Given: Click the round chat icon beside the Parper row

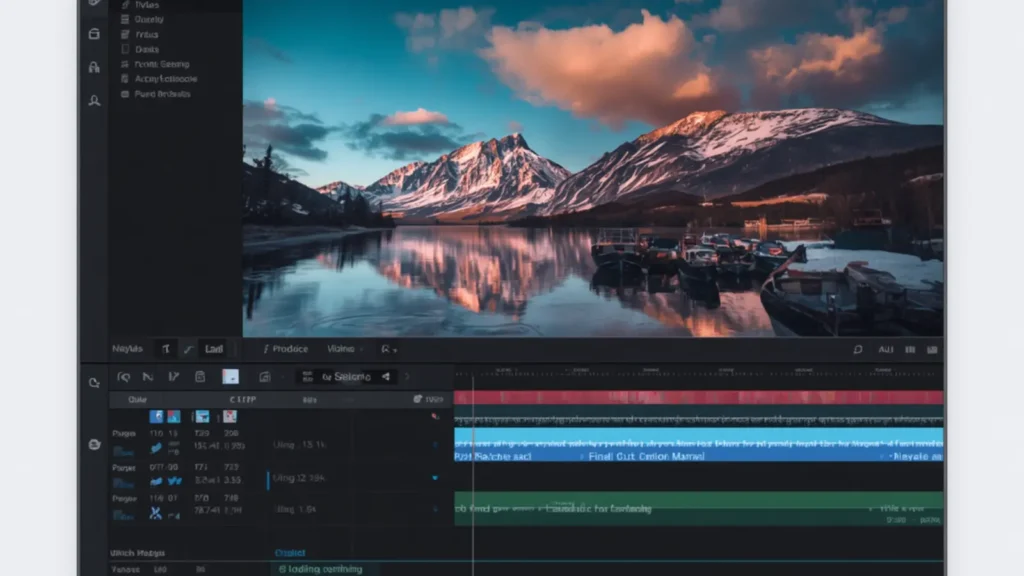Looking at the screenshot, I should 94,445.
